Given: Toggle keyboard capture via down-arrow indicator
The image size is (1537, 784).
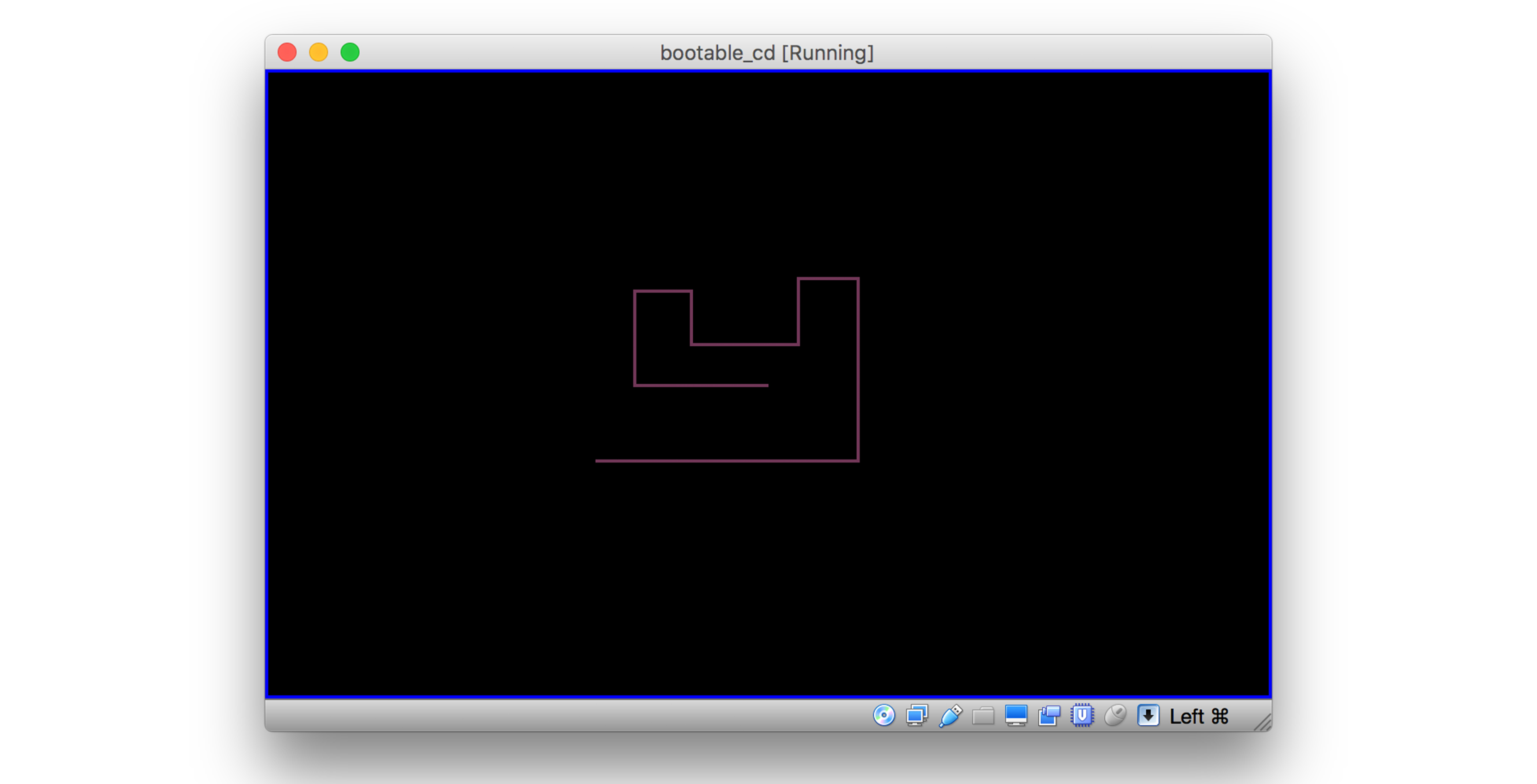Looking at the screenshot, I should [x=1149, y=716].
